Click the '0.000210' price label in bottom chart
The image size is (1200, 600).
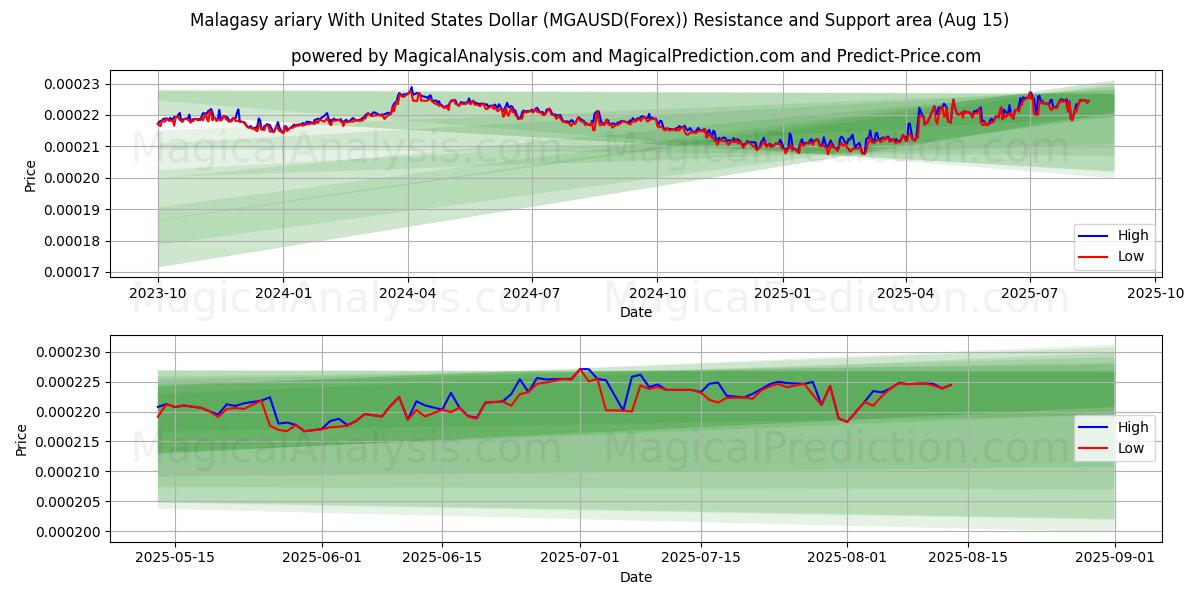click(69, 472)
